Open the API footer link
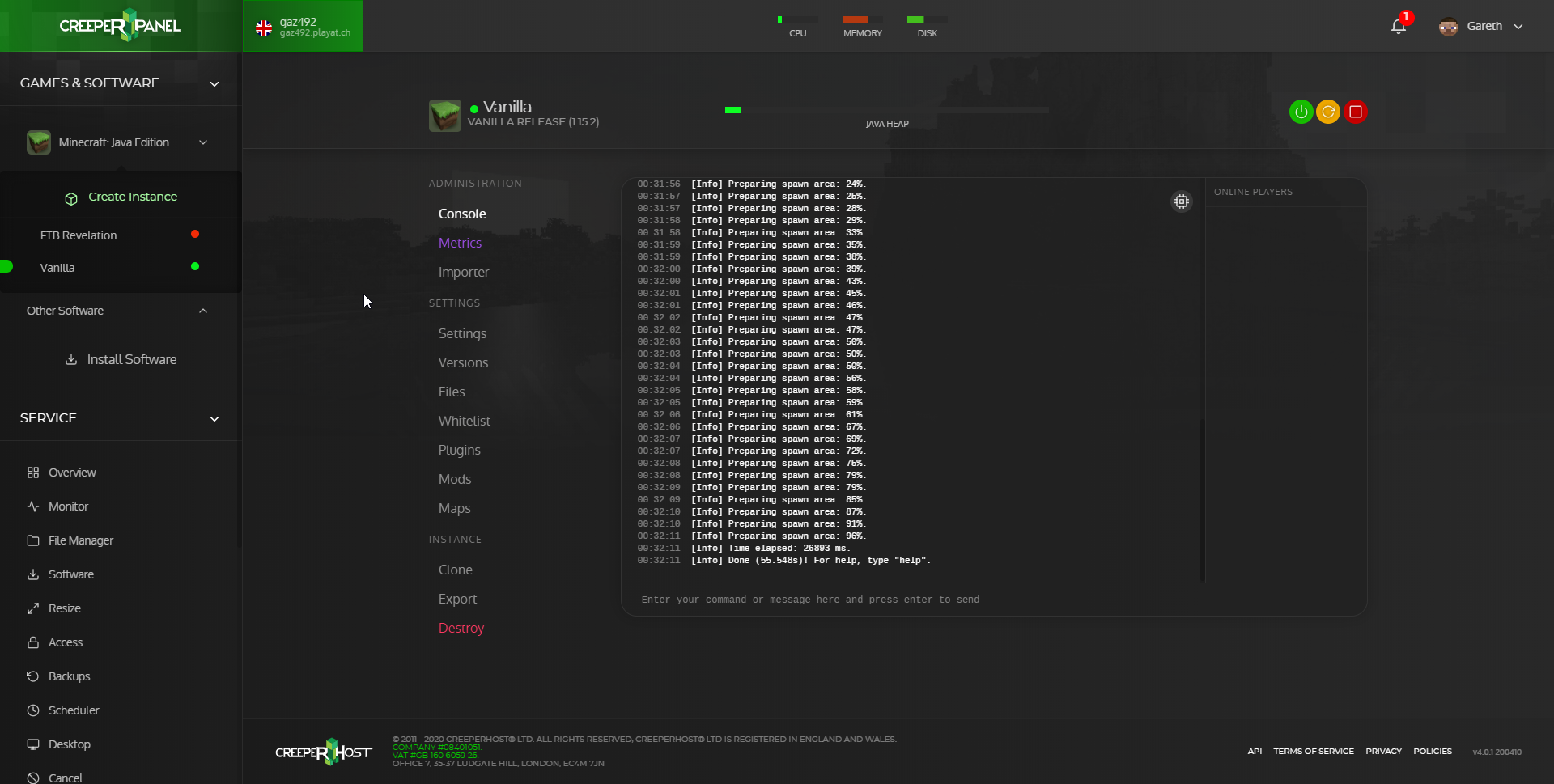Screen dimensions: 1554x784 coord(1255,751)
